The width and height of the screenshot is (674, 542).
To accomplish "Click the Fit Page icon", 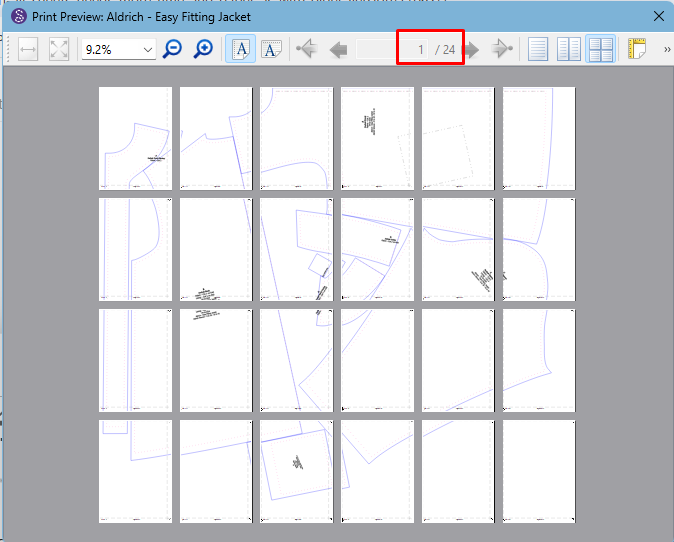I will 59,49.
